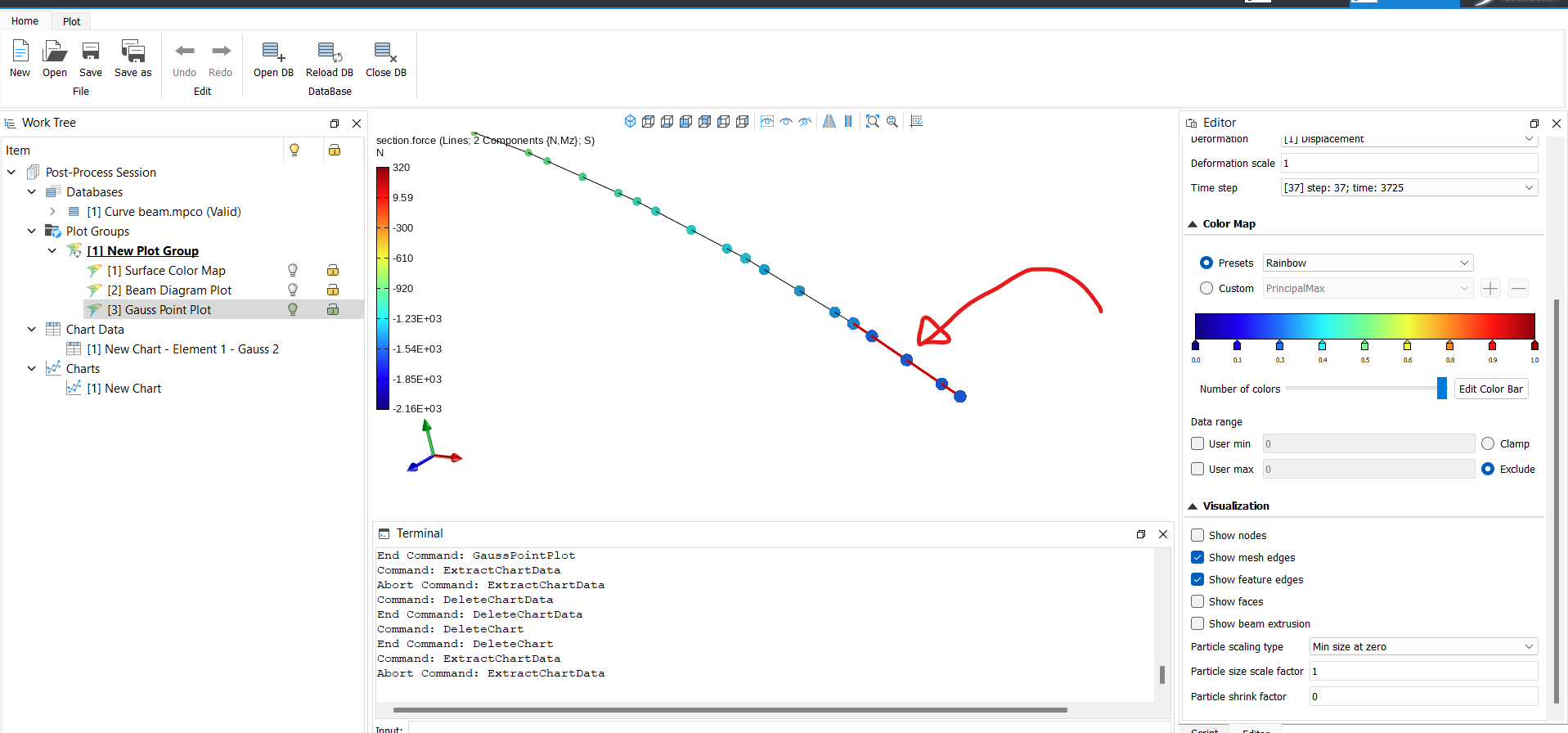Select the Presets radio button
Viewport: 1568px width, 733px height.
coord(1206,263)
